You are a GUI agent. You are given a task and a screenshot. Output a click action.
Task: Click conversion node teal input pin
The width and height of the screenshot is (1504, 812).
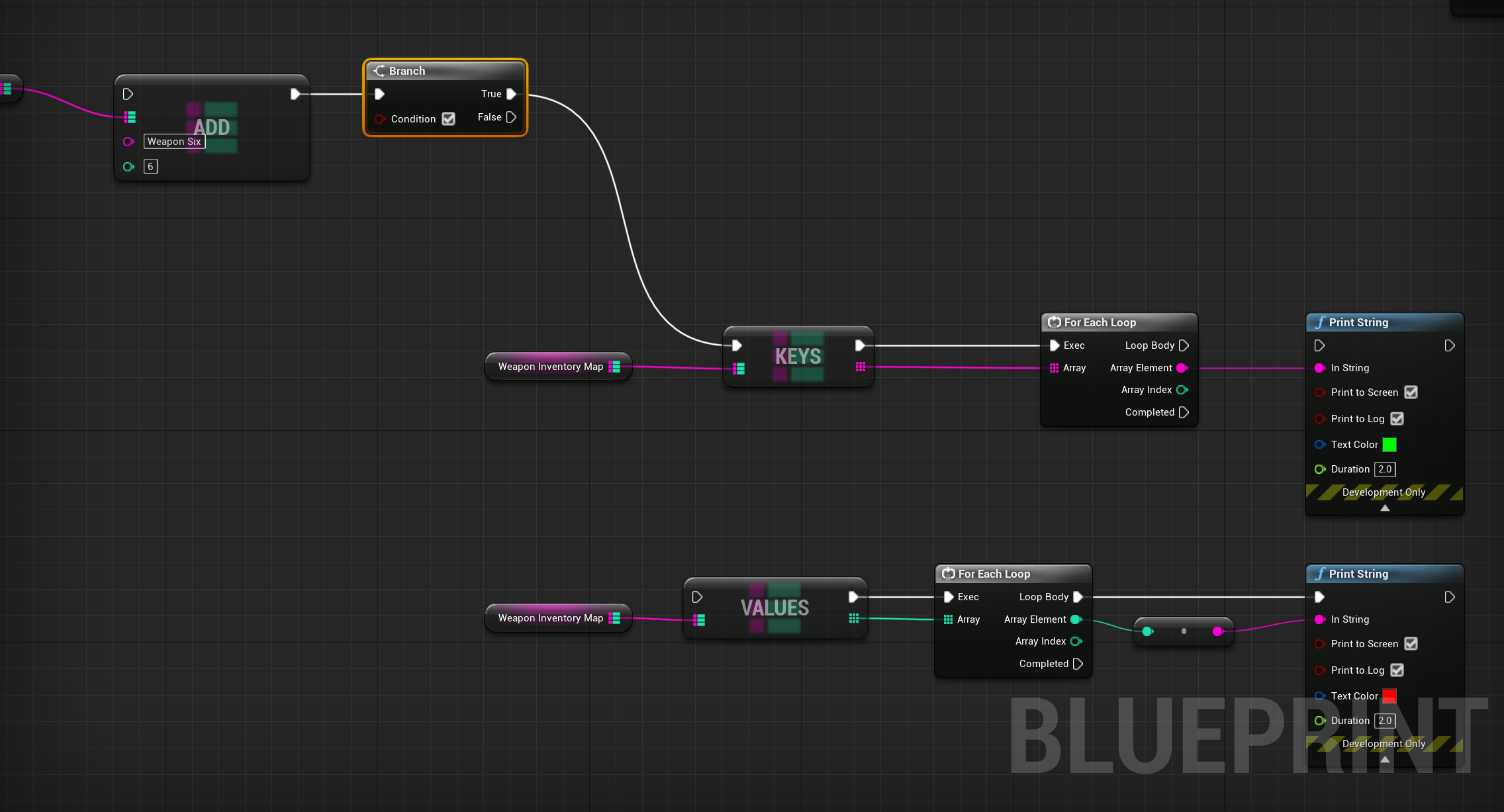click(x=1147, y=631)
